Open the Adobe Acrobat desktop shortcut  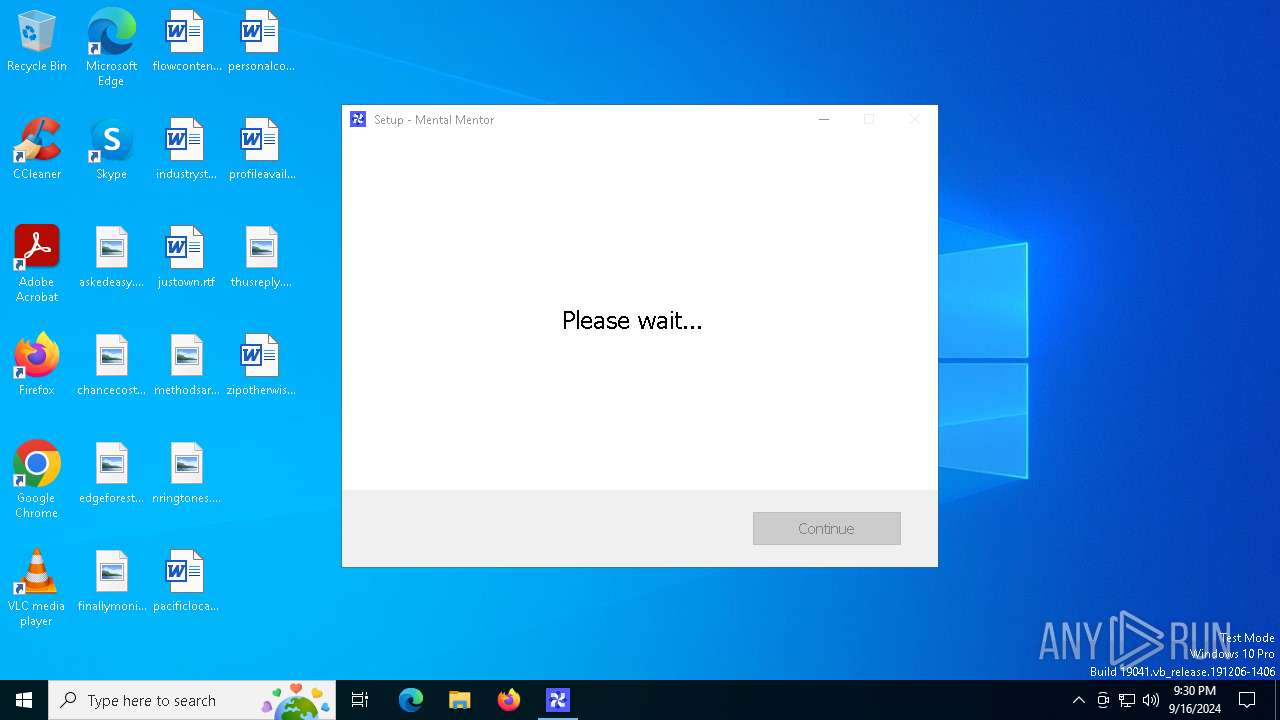pos(37,264)
